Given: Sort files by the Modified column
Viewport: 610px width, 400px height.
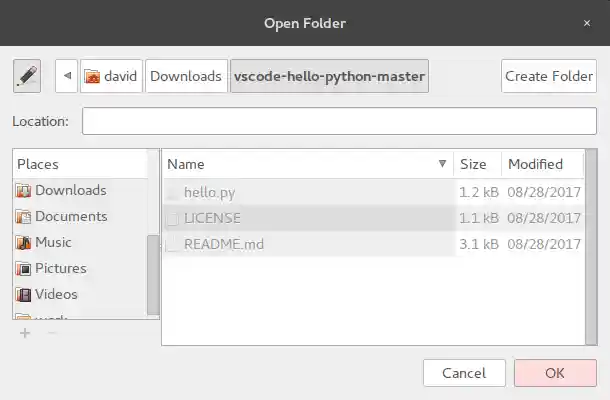Looking at the screenshot, I should (x=543, y=164).
